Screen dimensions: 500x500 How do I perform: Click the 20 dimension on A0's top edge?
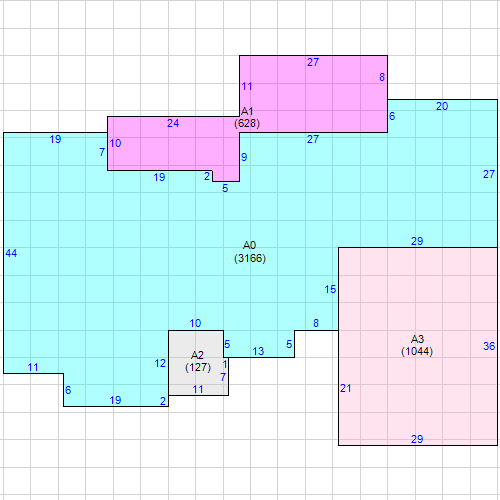coord(442,106)
